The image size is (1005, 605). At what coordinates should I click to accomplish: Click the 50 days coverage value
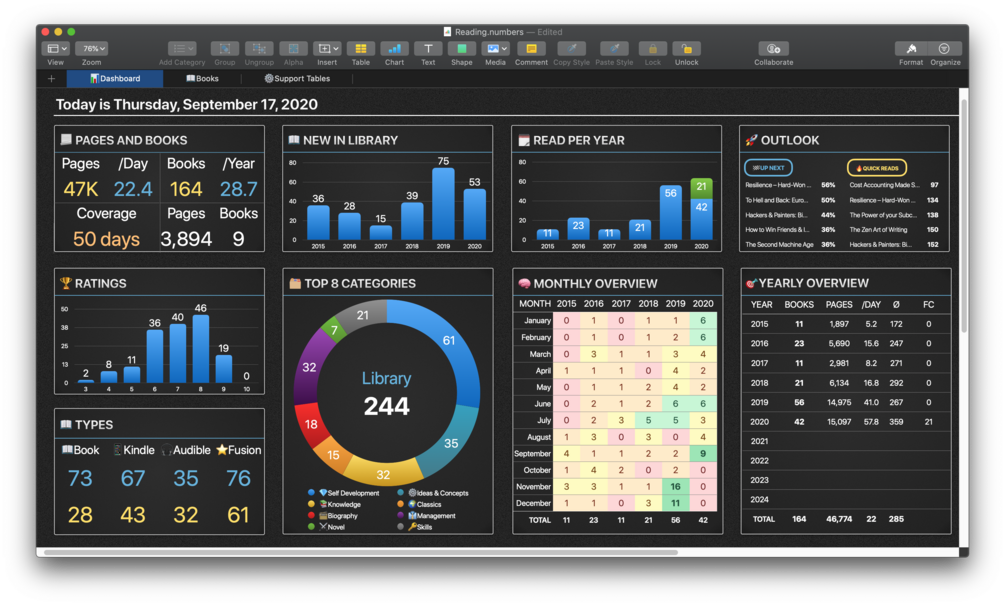[x=106, y=239]
